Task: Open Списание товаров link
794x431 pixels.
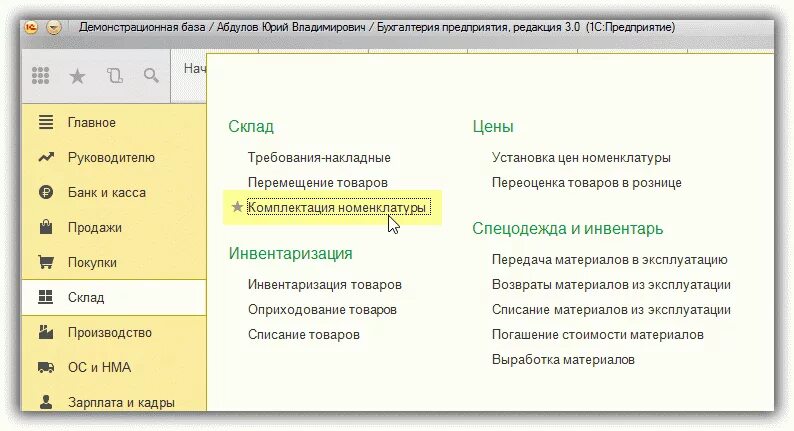Action: click(x=304, y=335)
